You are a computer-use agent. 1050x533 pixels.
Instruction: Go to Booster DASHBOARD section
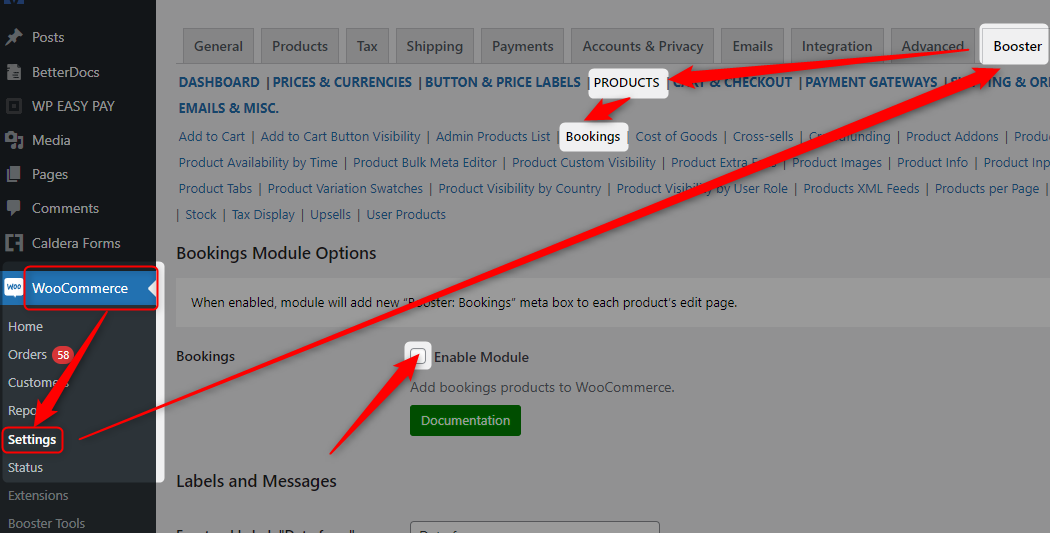tap(219, 82)
